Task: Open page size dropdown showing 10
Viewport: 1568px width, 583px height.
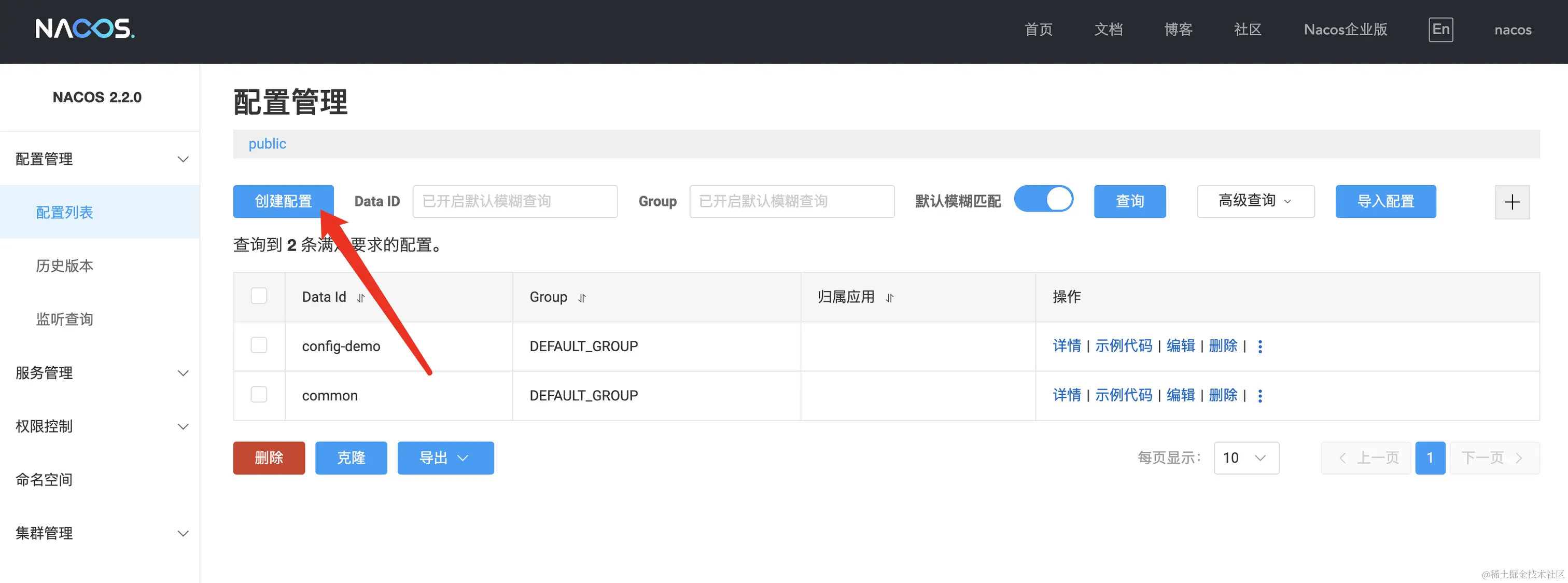Action: coord(1246,458)
